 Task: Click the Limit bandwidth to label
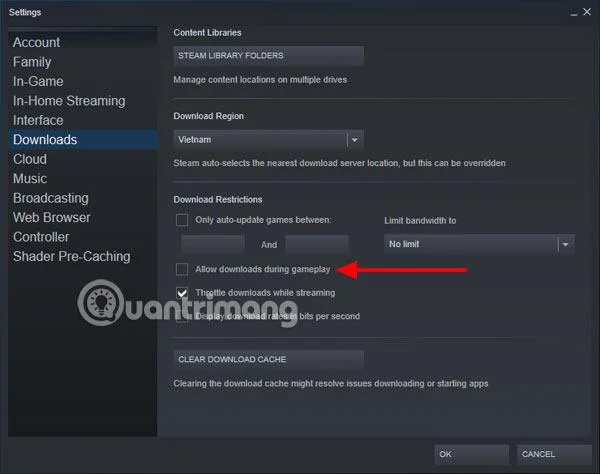[420, 221]
